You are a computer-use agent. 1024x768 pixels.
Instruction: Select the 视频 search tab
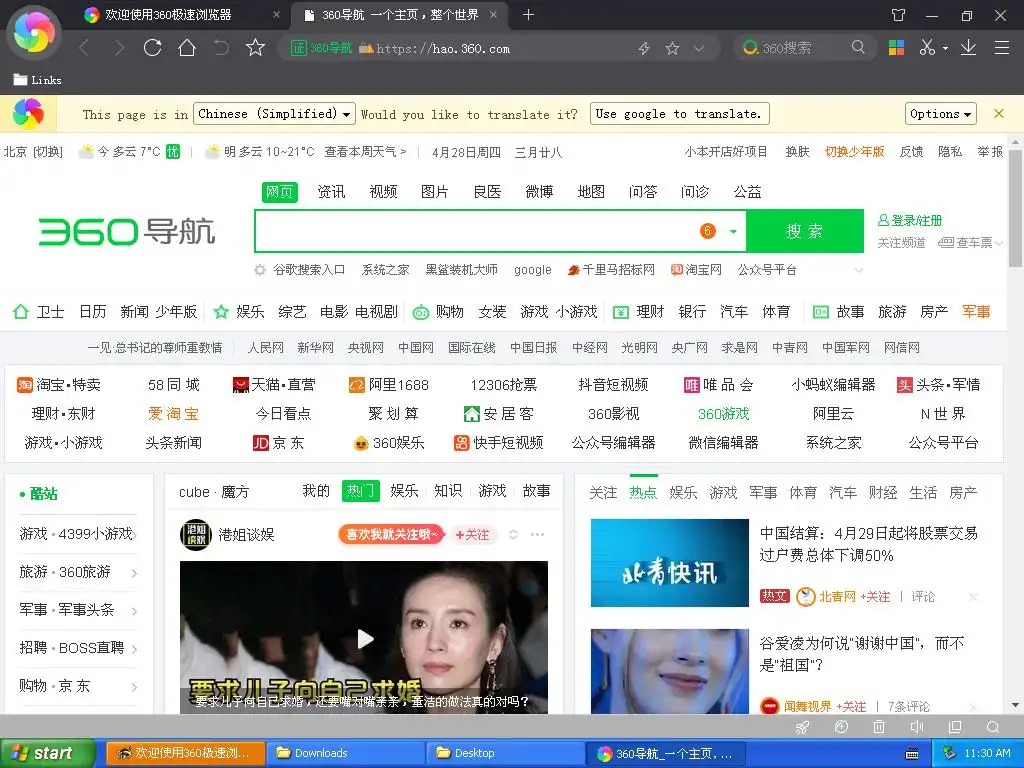point(383,191)
